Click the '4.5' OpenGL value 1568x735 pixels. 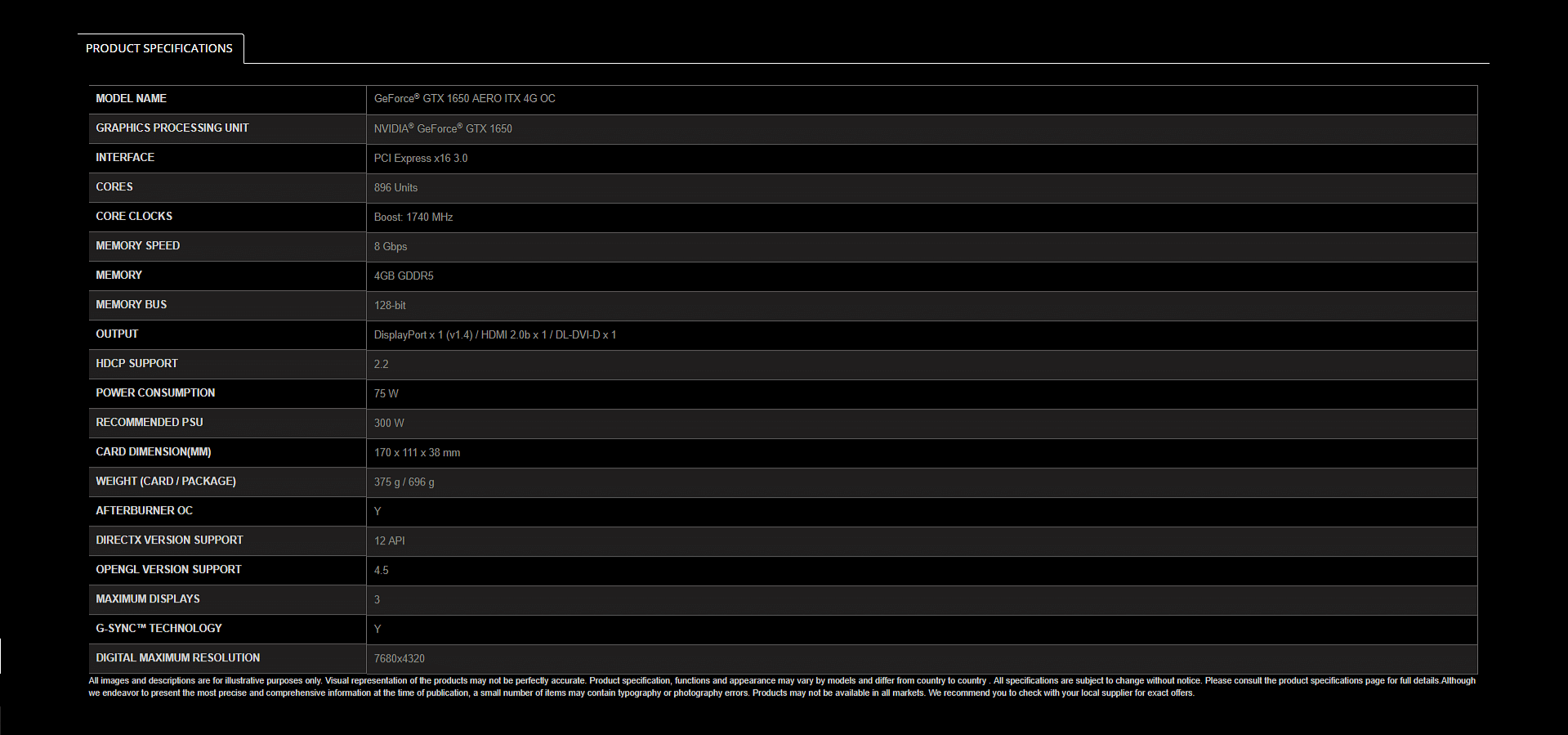(x=382, y=570)
